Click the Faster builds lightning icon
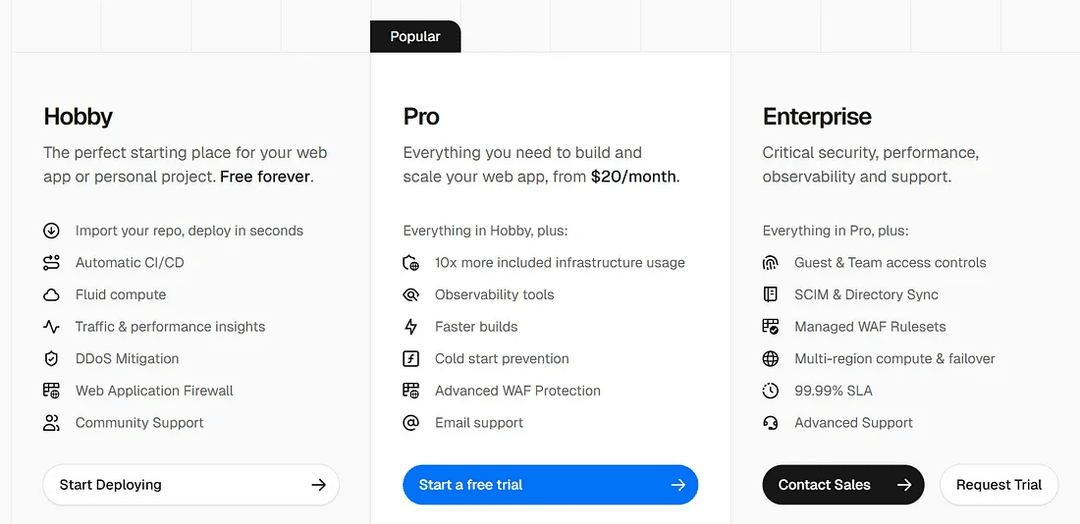The image size is (1080, 524). (x=411, y=327)
